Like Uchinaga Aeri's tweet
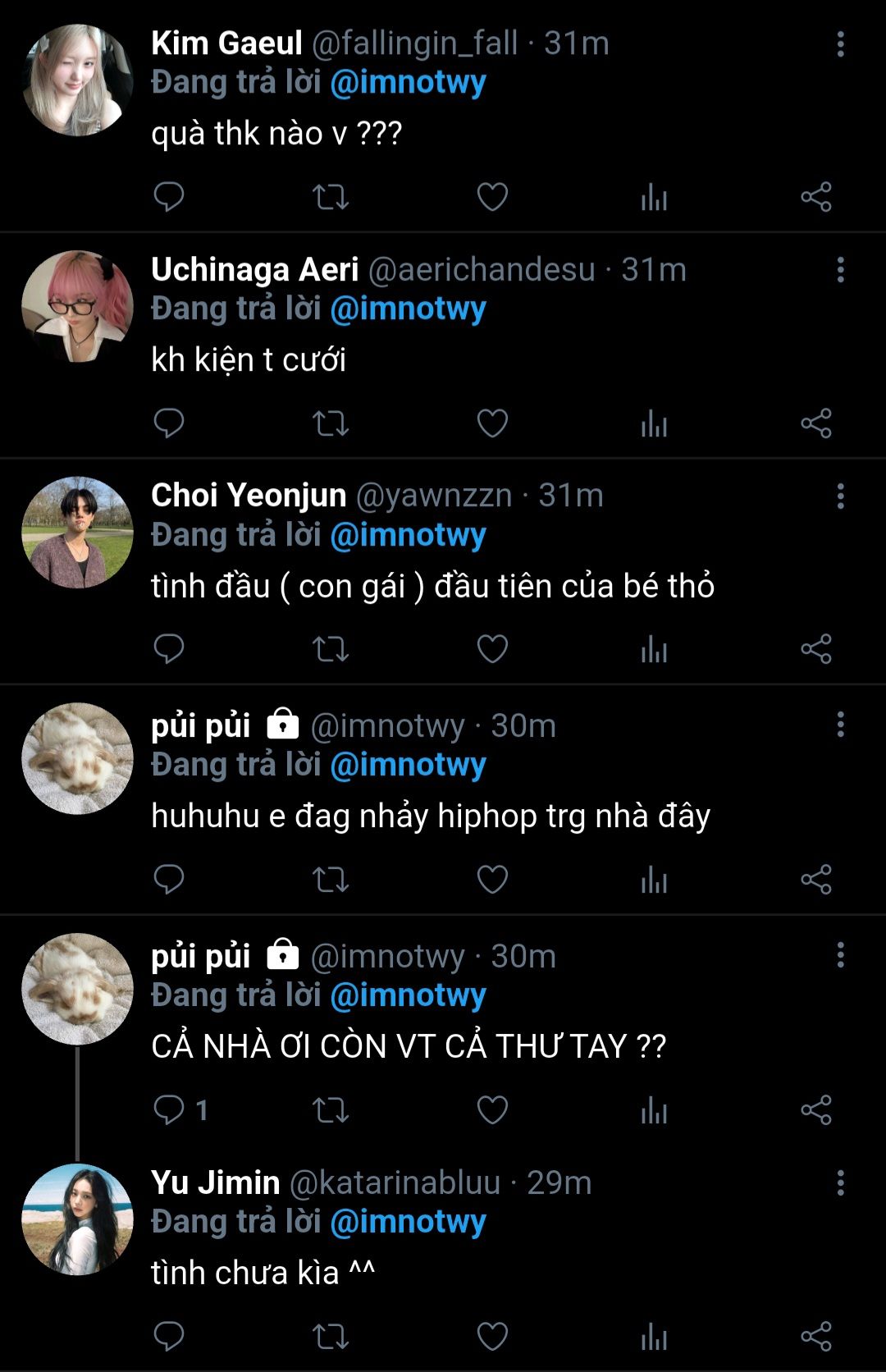The height and width of the screenshot is (1372, 886). coord(492,423)
